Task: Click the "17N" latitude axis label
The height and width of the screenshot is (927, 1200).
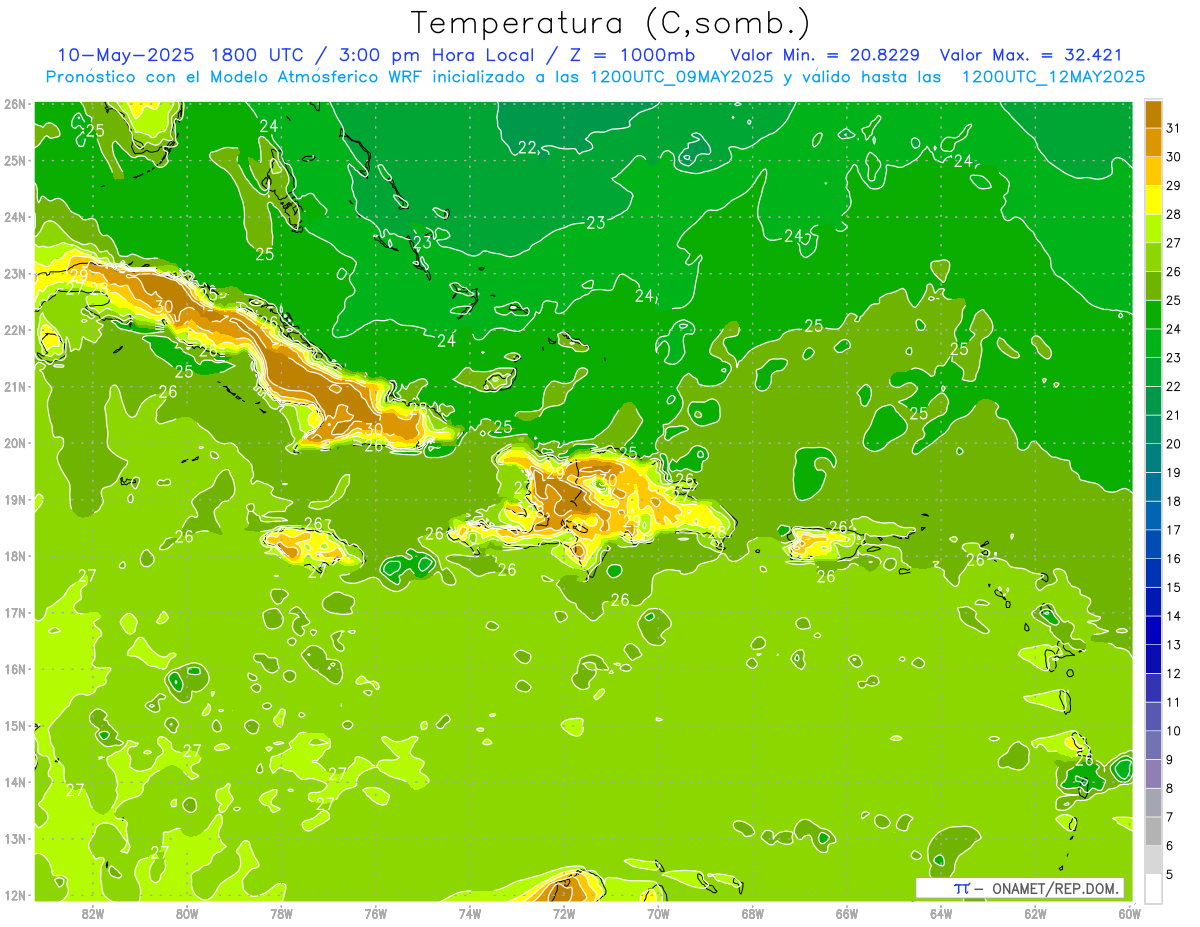Action: point(15,613)
